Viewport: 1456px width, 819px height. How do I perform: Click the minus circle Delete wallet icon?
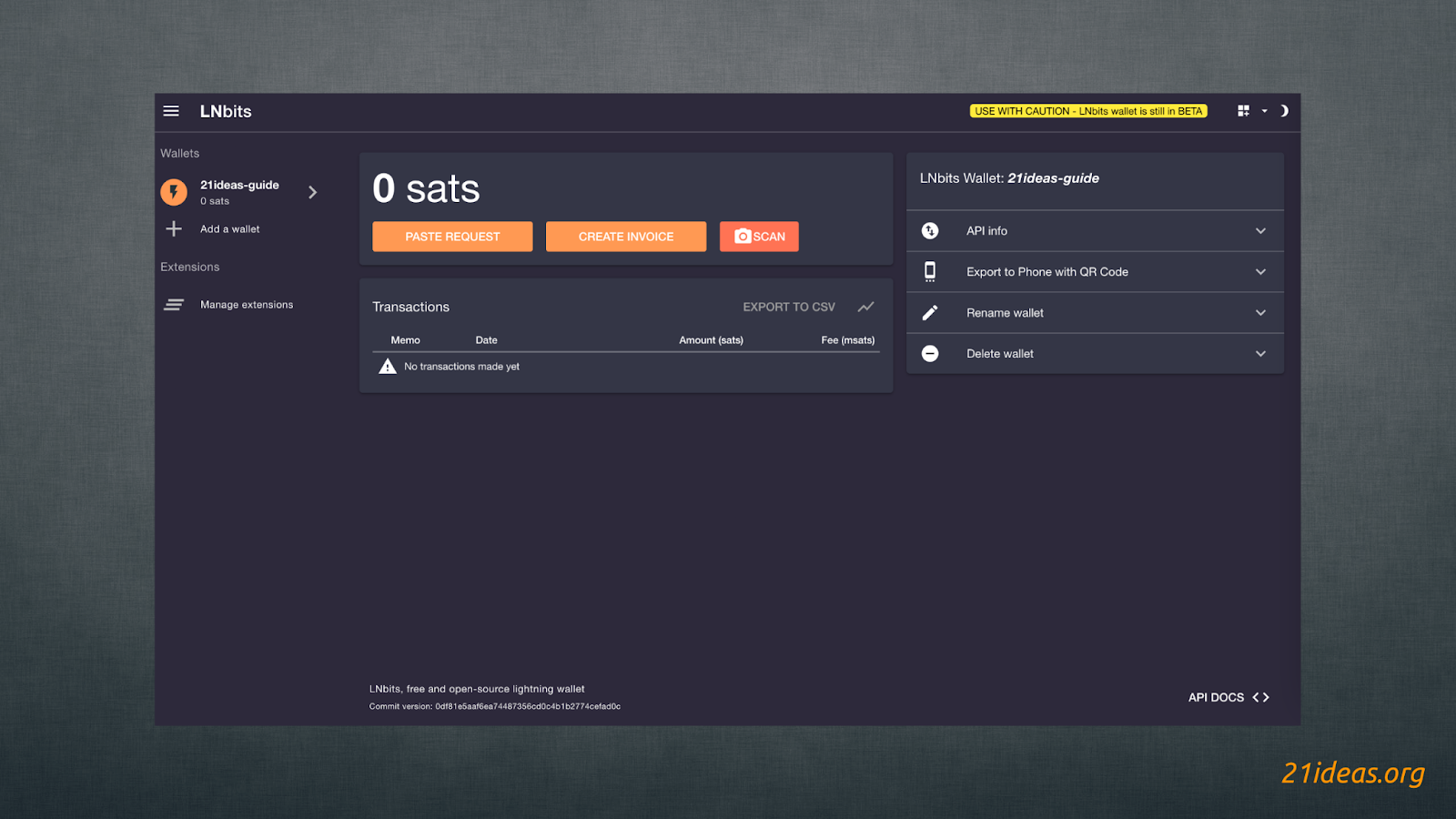point(929,354)
